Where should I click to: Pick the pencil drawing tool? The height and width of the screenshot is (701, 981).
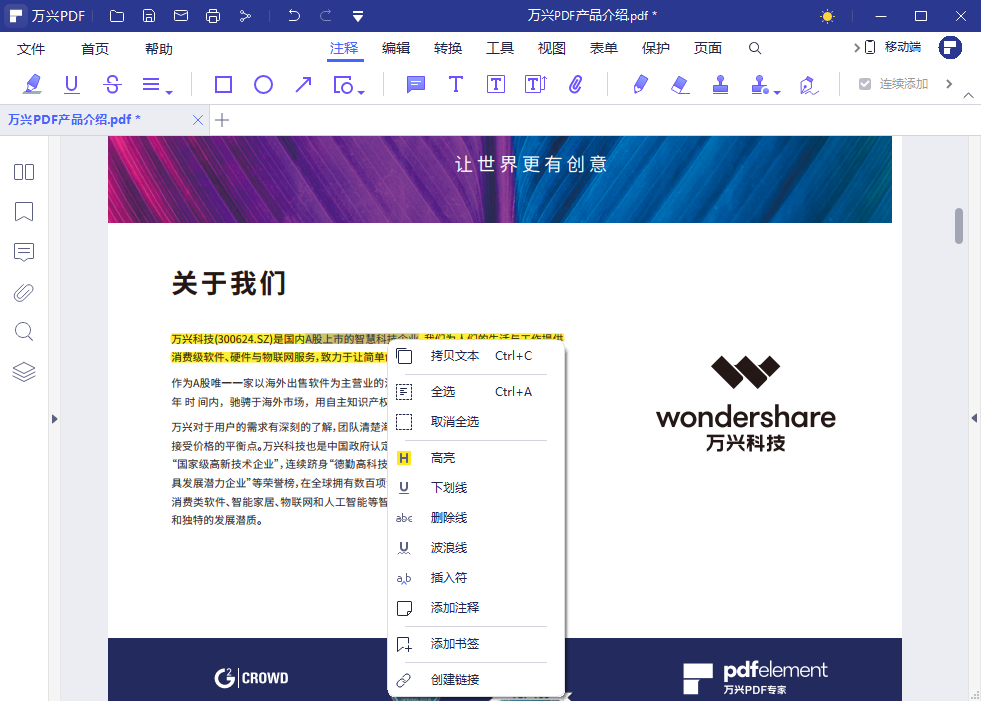(640, 85)
